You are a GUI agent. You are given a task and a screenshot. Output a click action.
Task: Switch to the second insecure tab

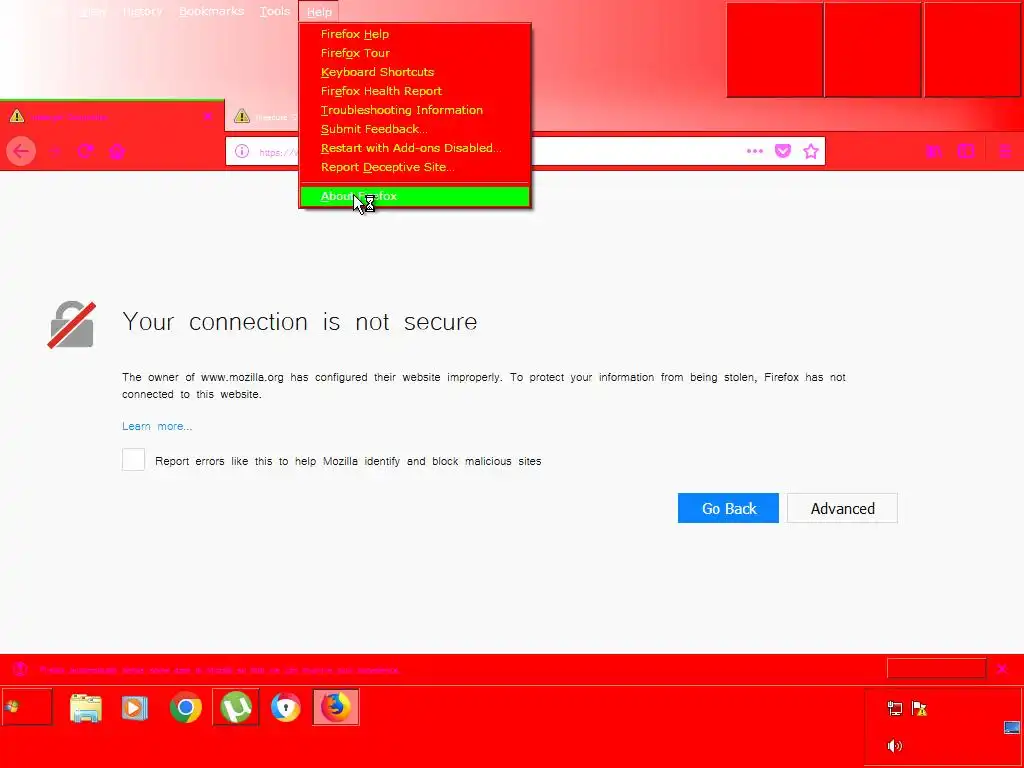tap(263, 117)
